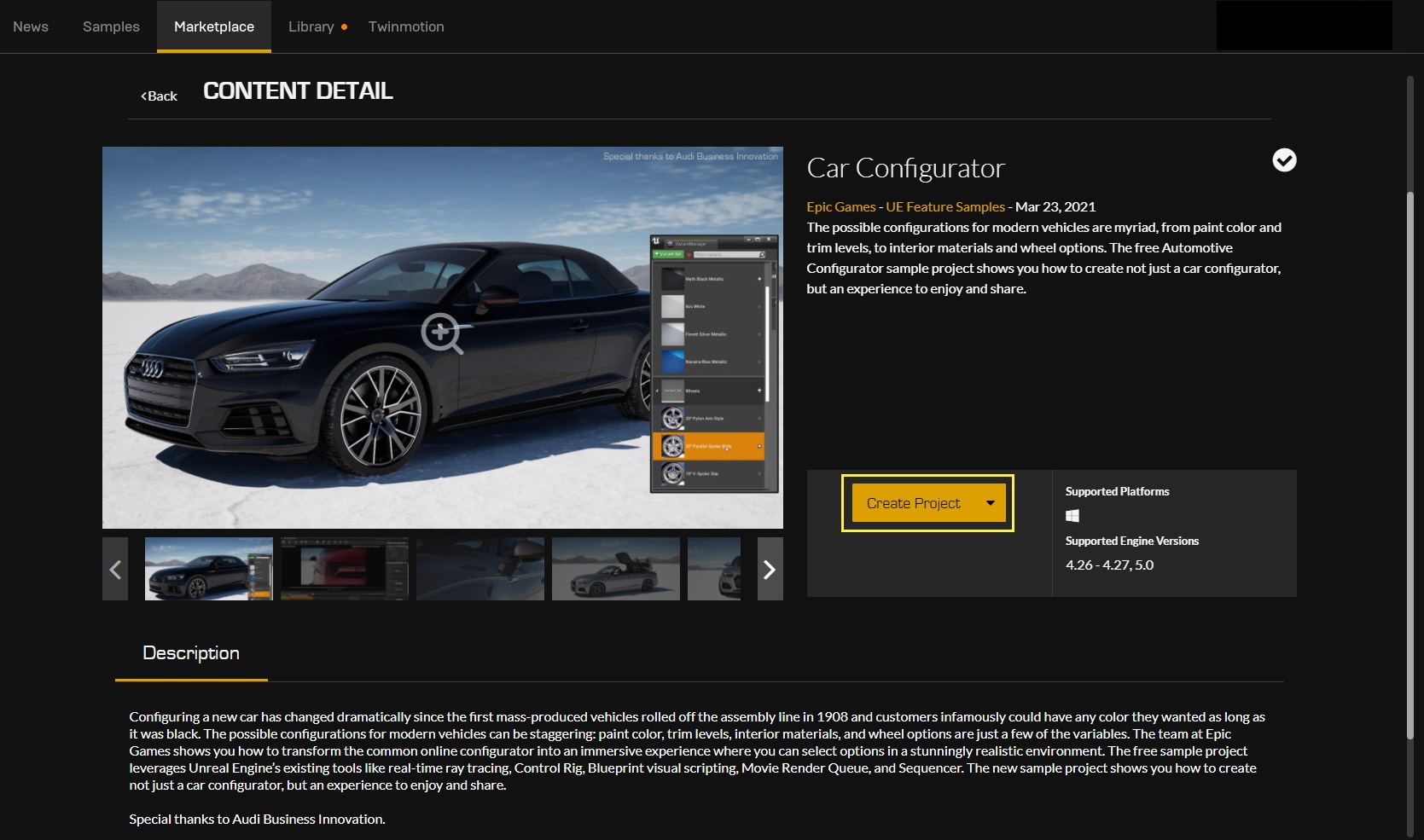Show previous thumbnails with left arrow
The image size is (1424, 840).
115,569
